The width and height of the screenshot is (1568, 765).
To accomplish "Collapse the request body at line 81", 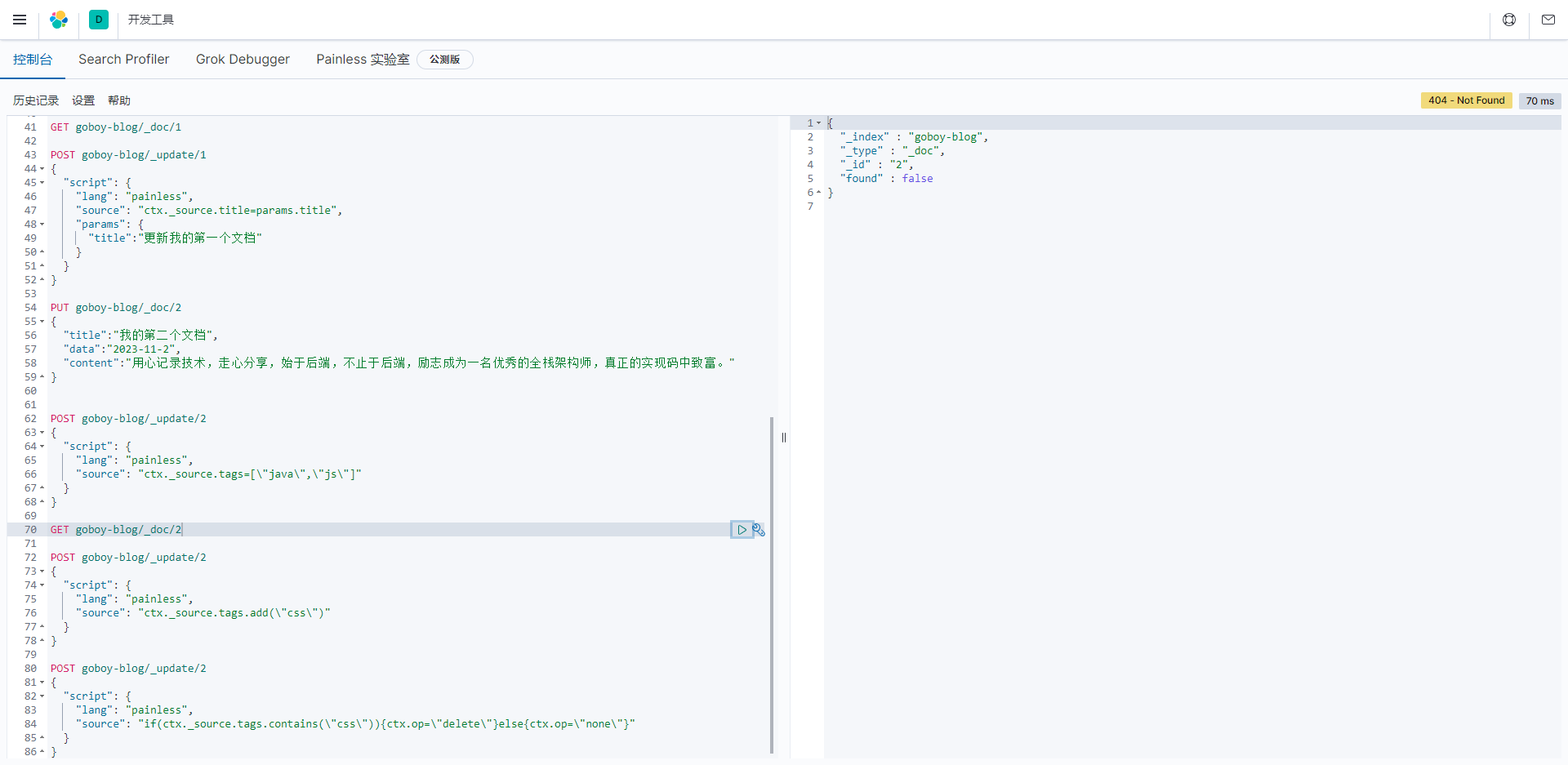I will tap(42, 683).
